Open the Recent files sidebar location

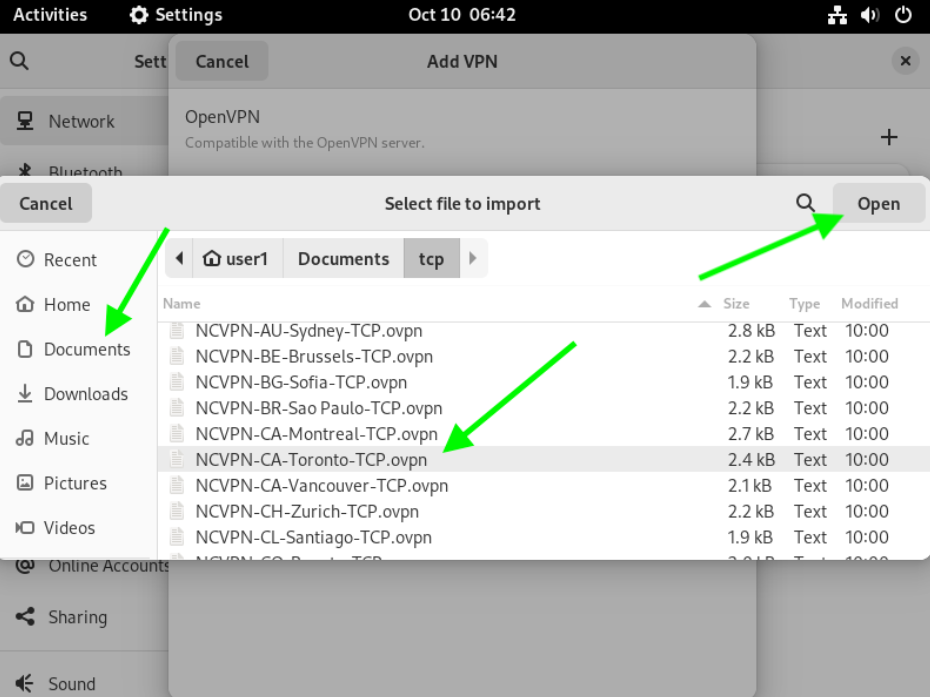pyautogui.click(x=70, y=260)
